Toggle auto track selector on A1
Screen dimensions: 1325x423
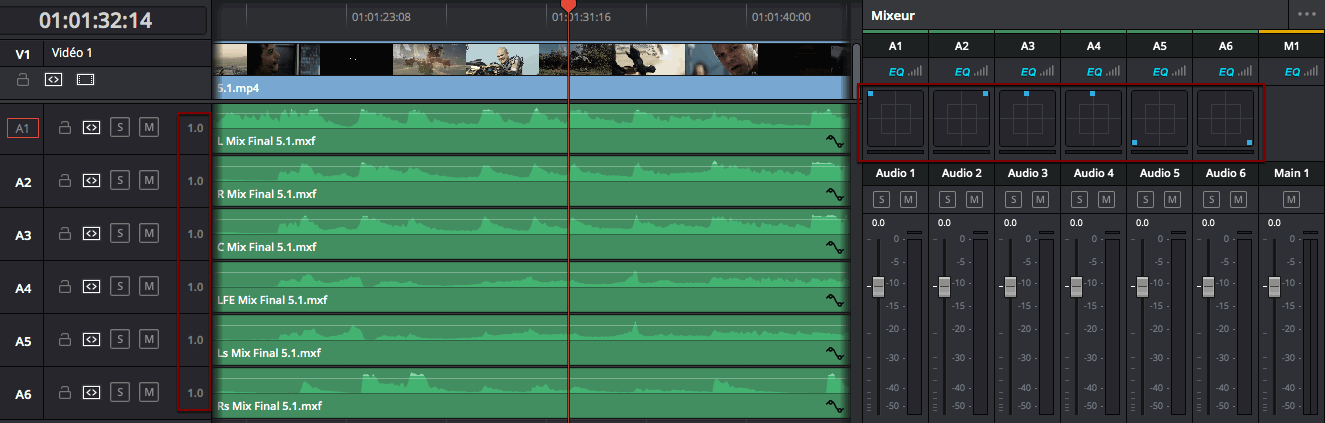click(x=91, y=128)
